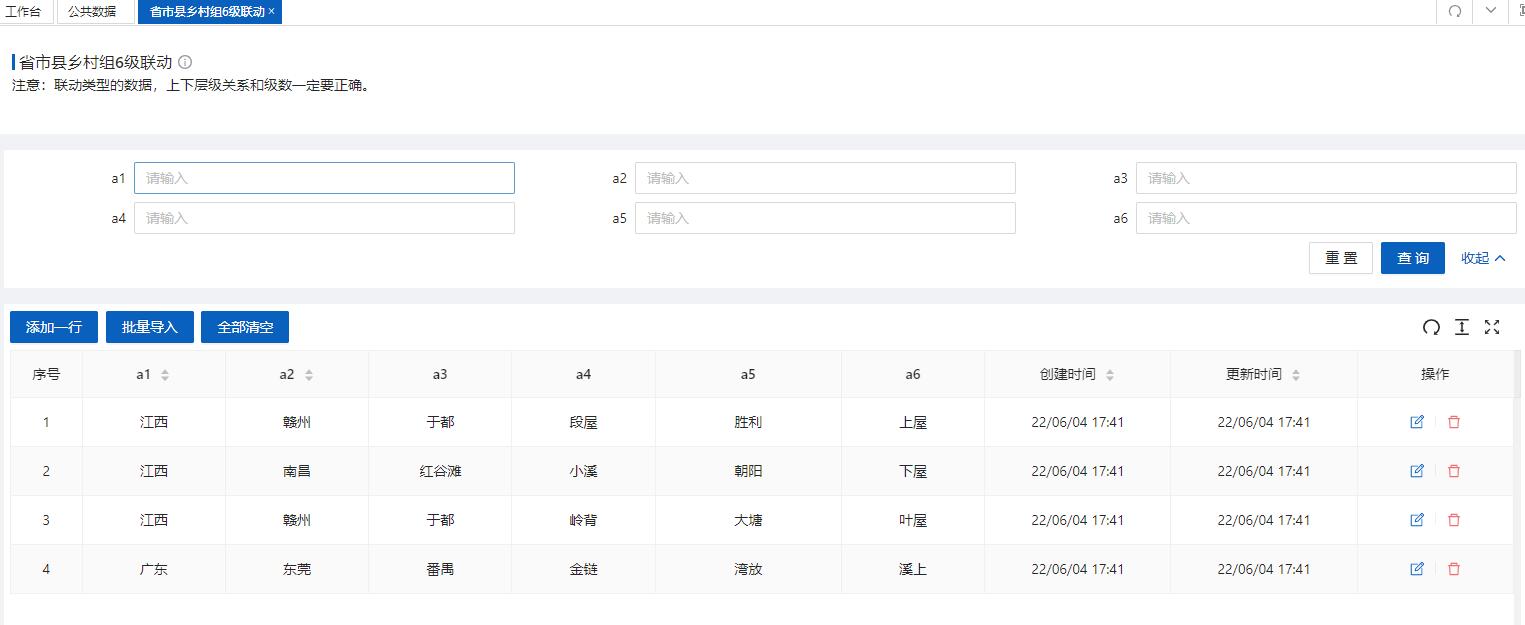
Task: Delete the row with 段屋
Action: [1454, 422]
